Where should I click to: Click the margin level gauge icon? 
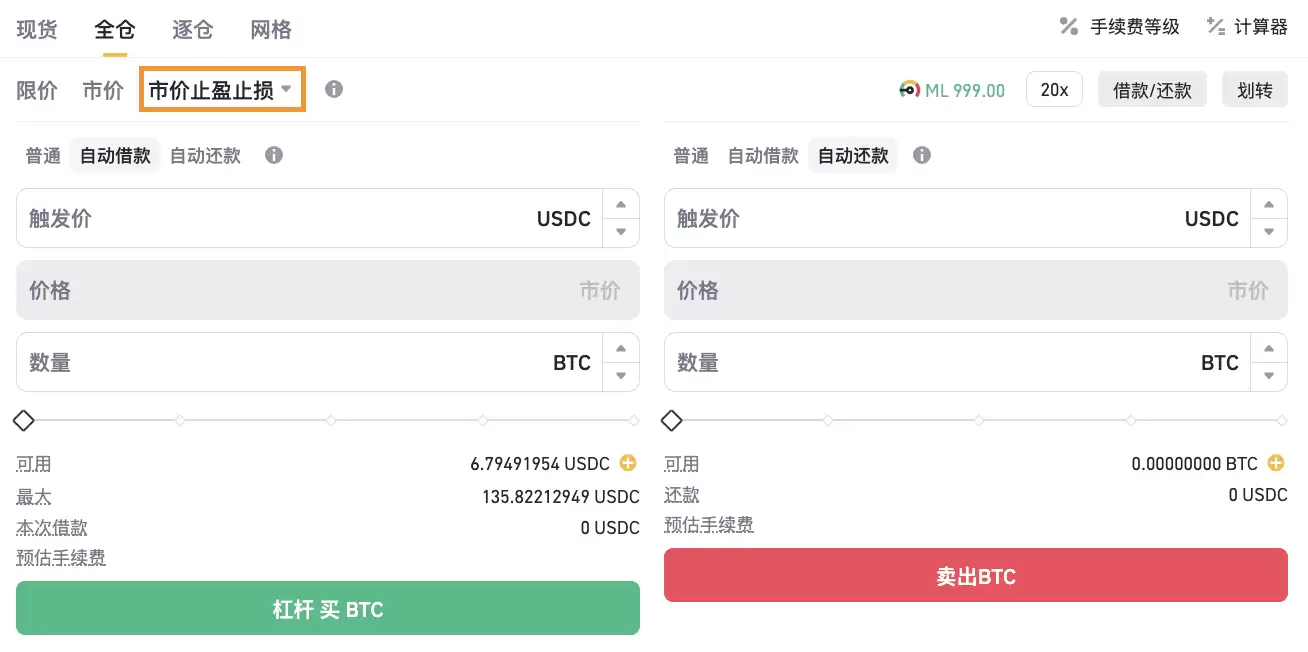[x=910, y=90]
